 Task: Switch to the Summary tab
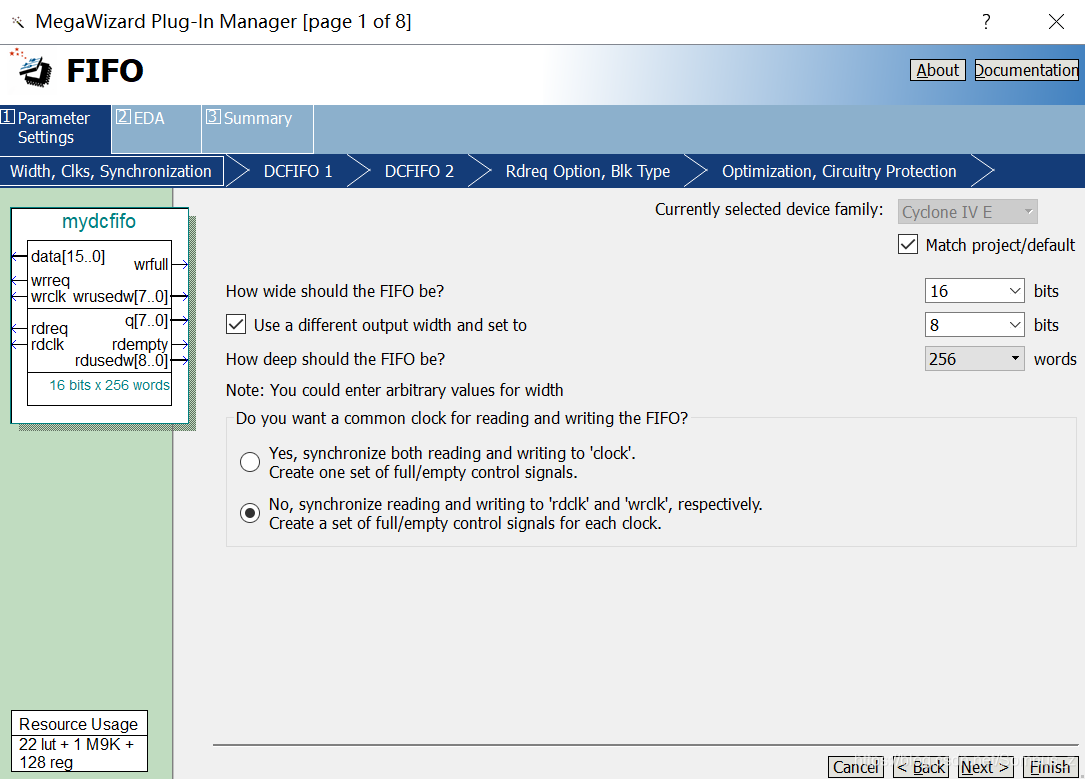(x=257, y=128)
